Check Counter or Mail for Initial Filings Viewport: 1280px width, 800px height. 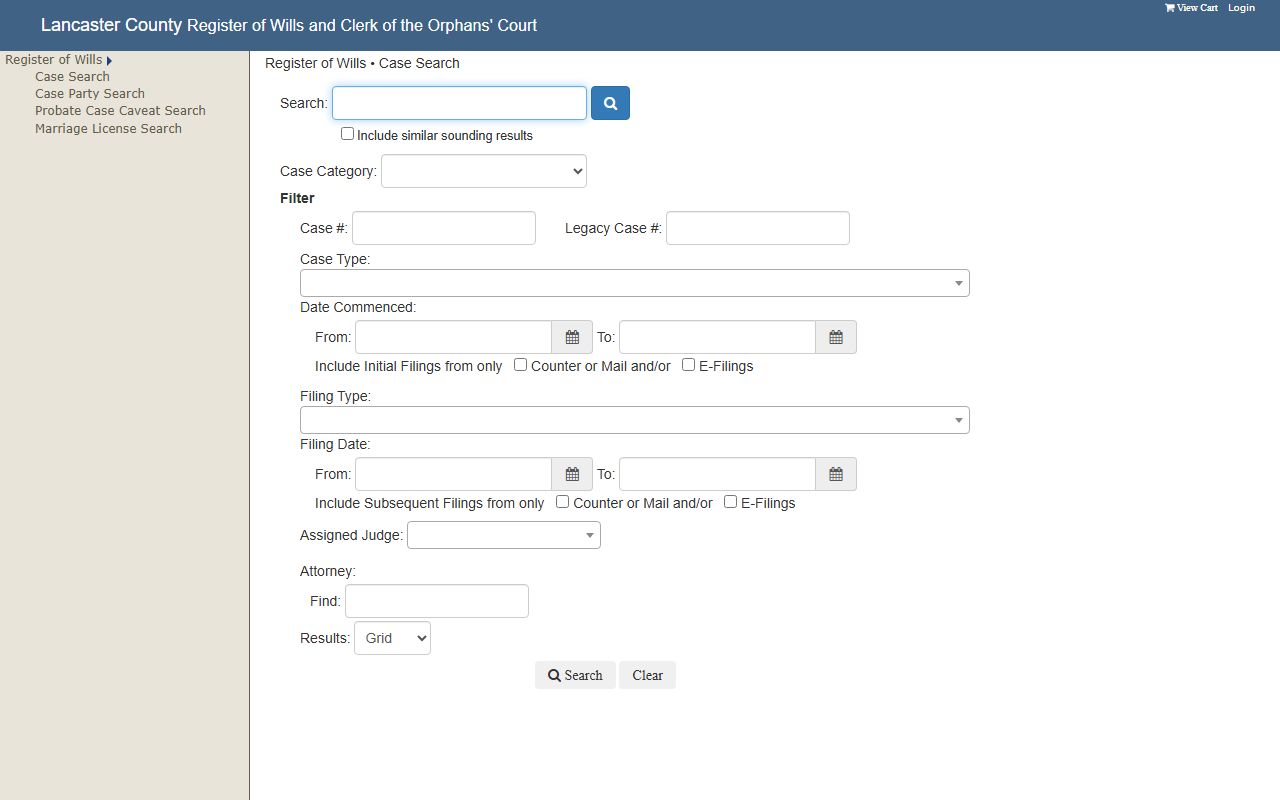click(x=520, y=365)
